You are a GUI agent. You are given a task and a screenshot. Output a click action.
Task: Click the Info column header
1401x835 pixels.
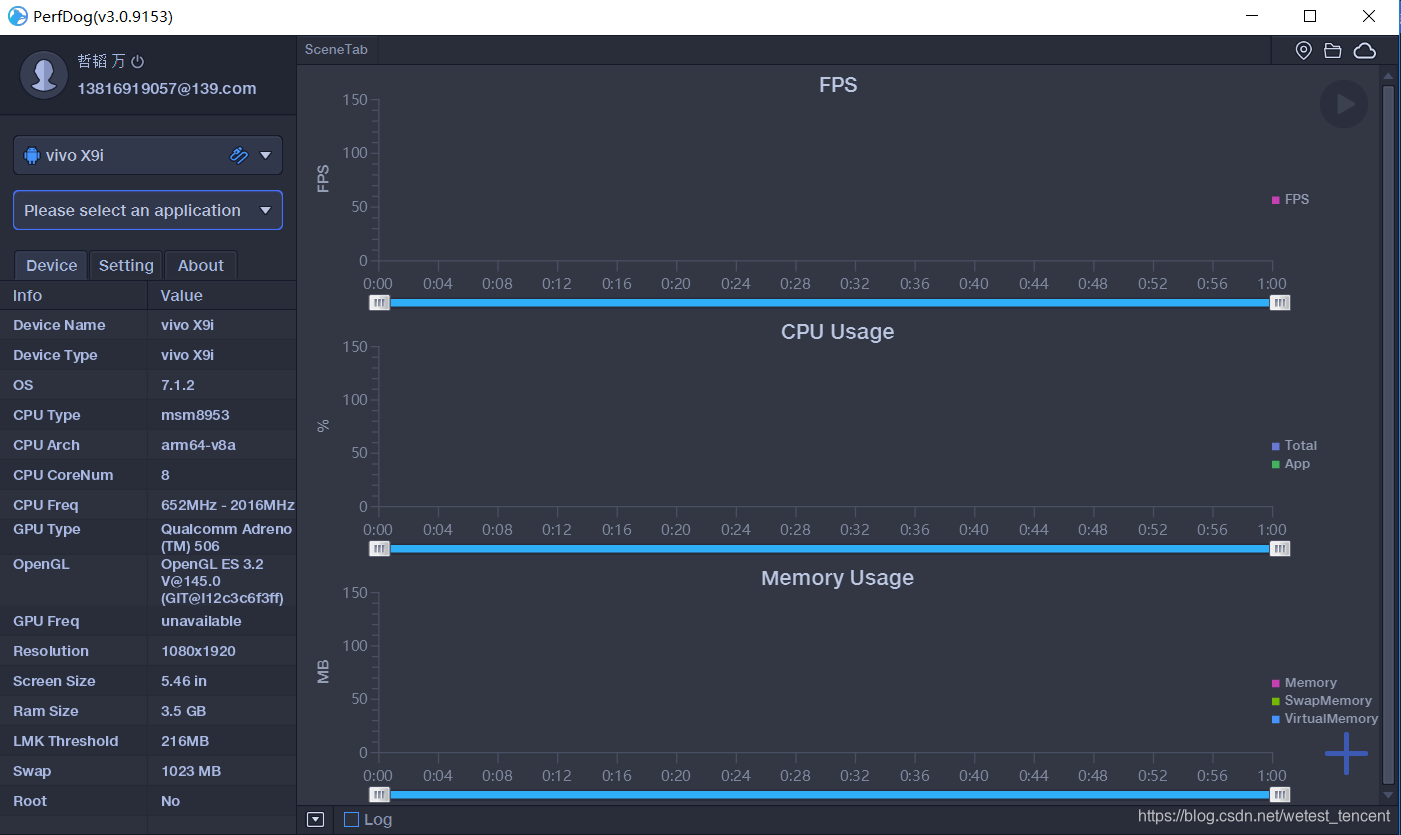tap(74, 295)
